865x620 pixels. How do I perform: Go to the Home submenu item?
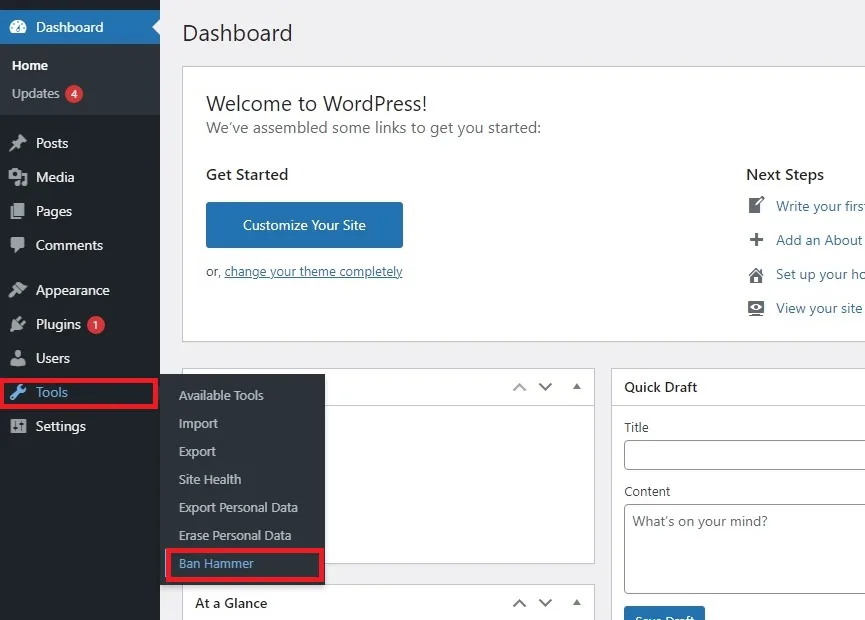(30, 66)
